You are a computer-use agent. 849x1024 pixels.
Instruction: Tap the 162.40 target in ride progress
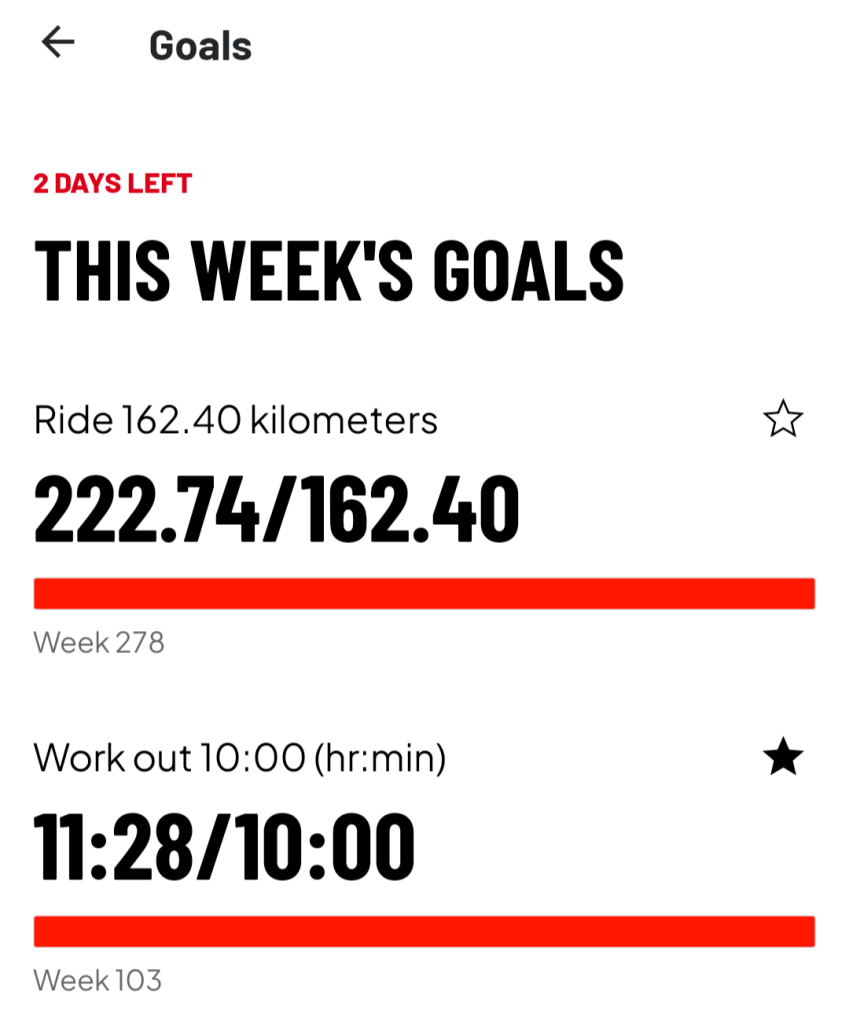(412, 508)
